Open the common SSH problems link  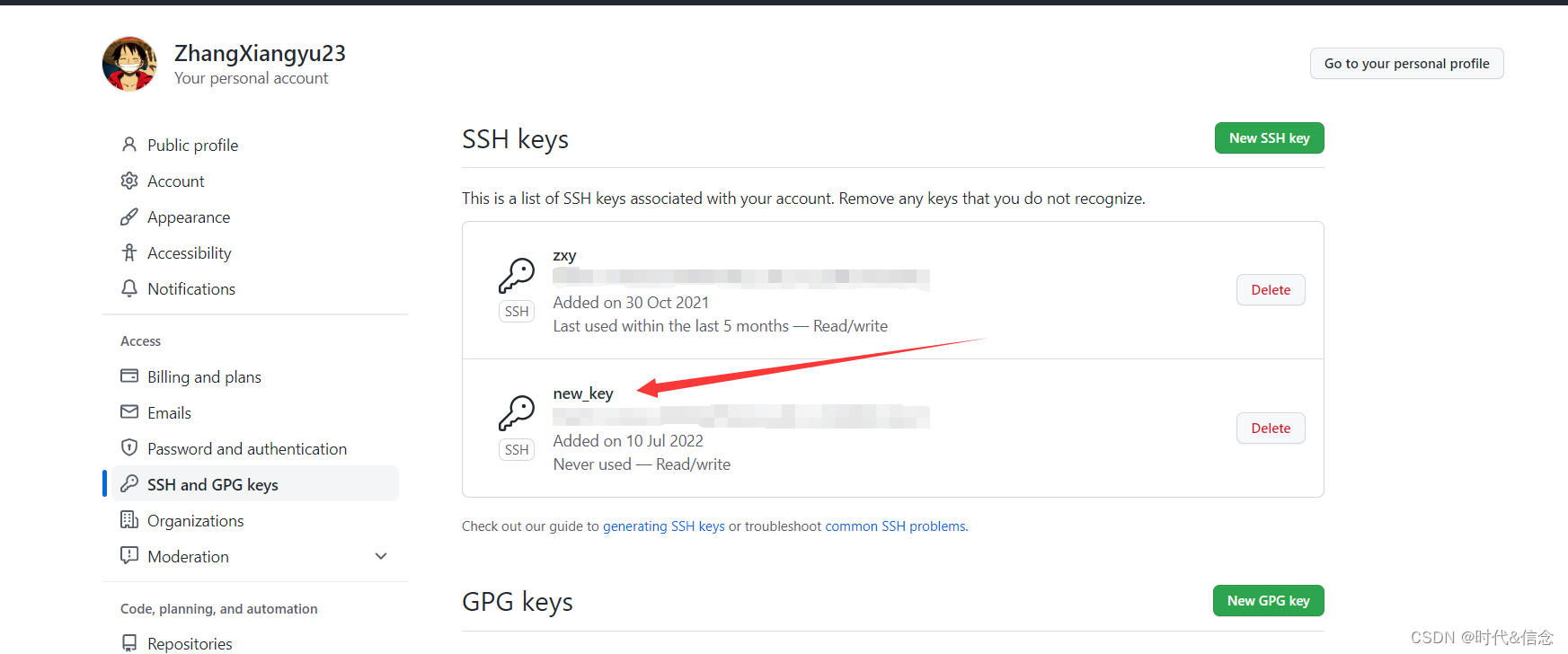pos(895,526)
